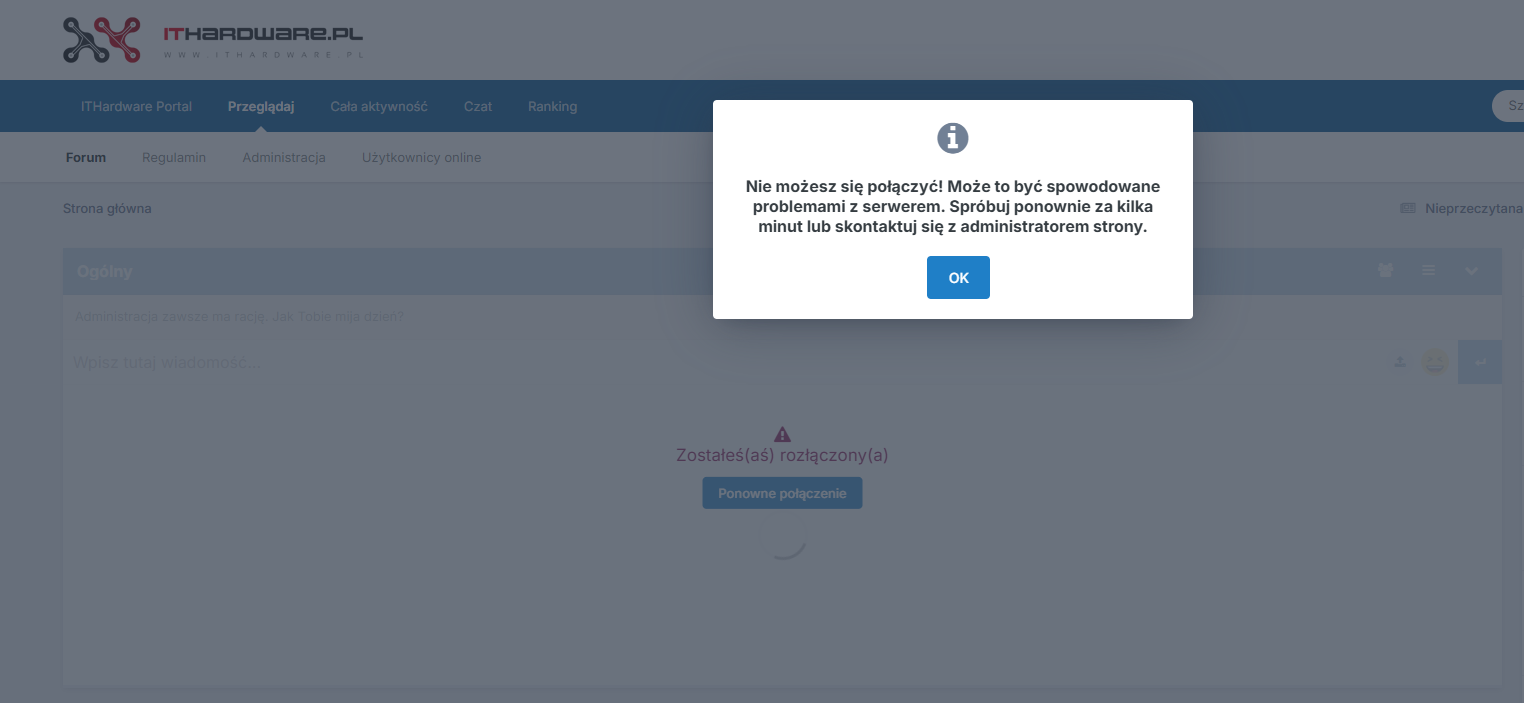Screen dimensions: 1524x703
Task: Click the 'Nie możesz się połączyć!' dialog message
Action: pos(953,207)
